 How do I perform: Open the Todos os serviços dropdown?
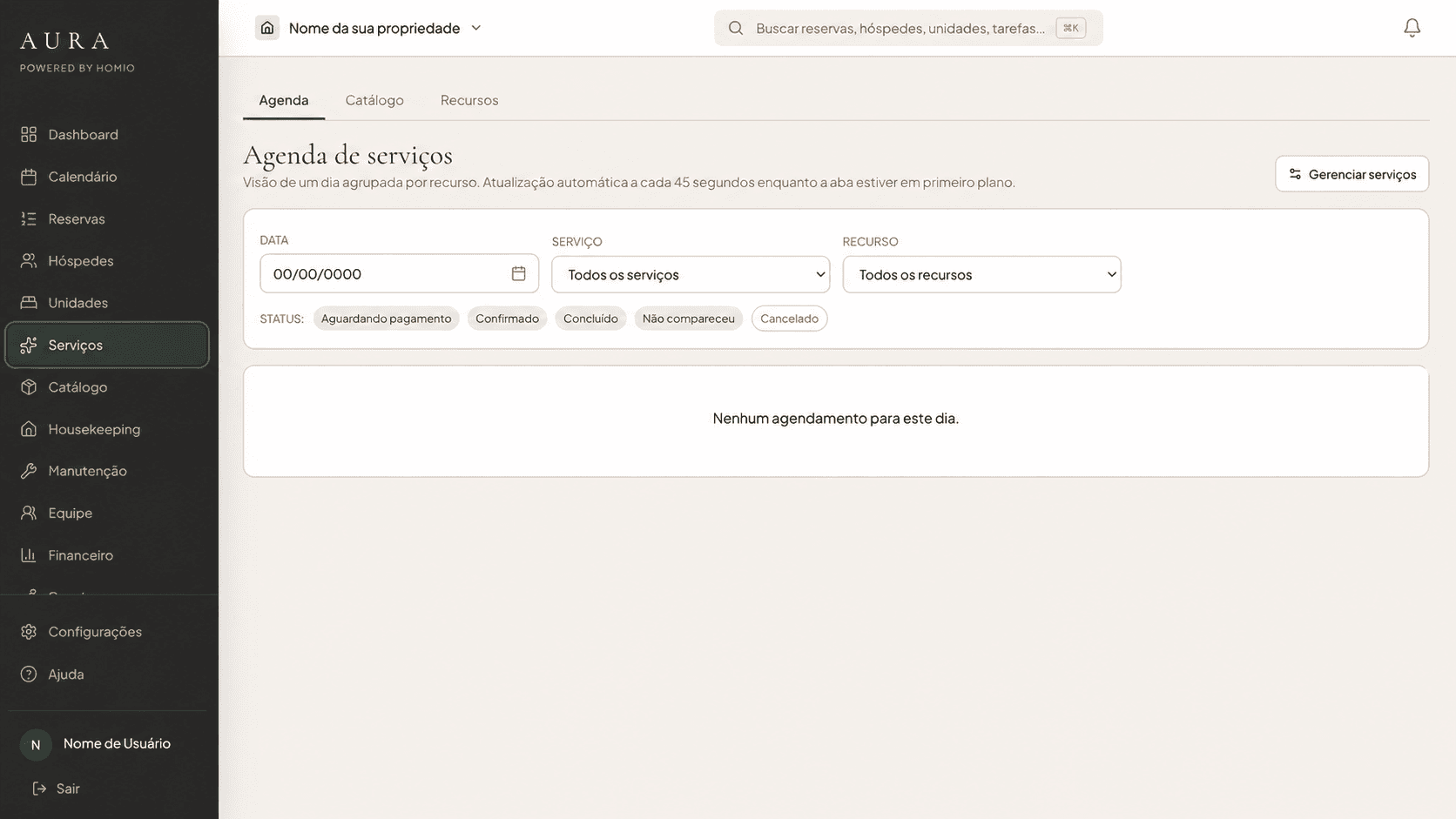691,274
